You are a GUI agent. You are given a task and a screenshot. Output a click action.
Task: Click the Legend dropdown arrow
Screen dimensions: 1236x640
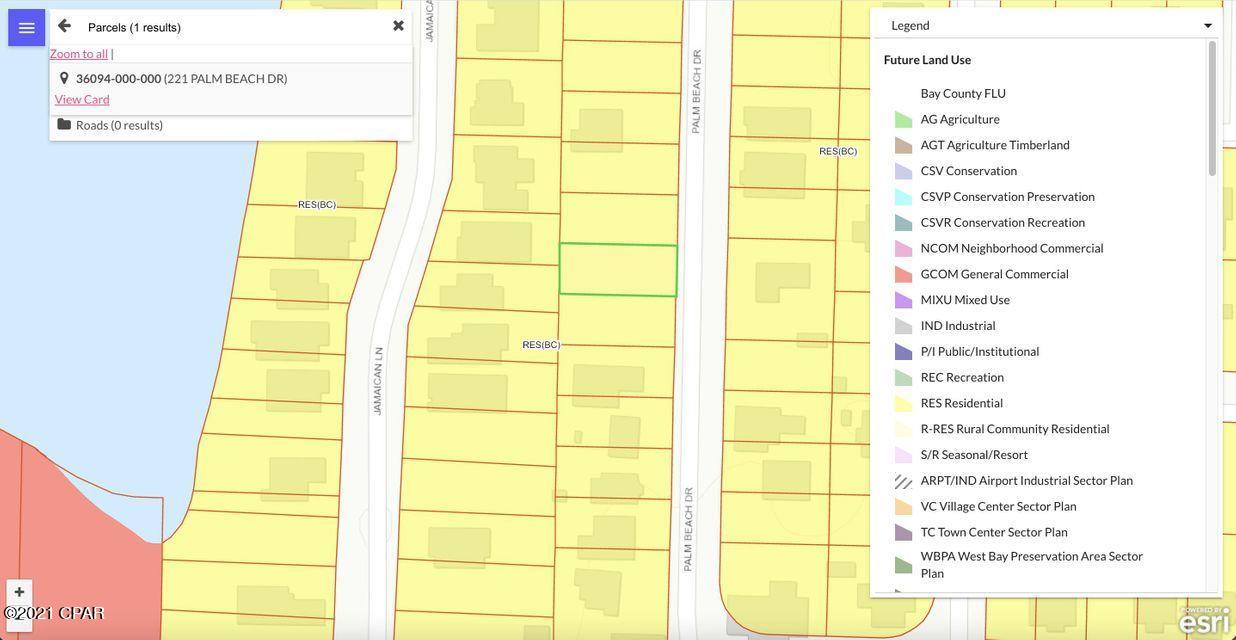coord(1207,26)
